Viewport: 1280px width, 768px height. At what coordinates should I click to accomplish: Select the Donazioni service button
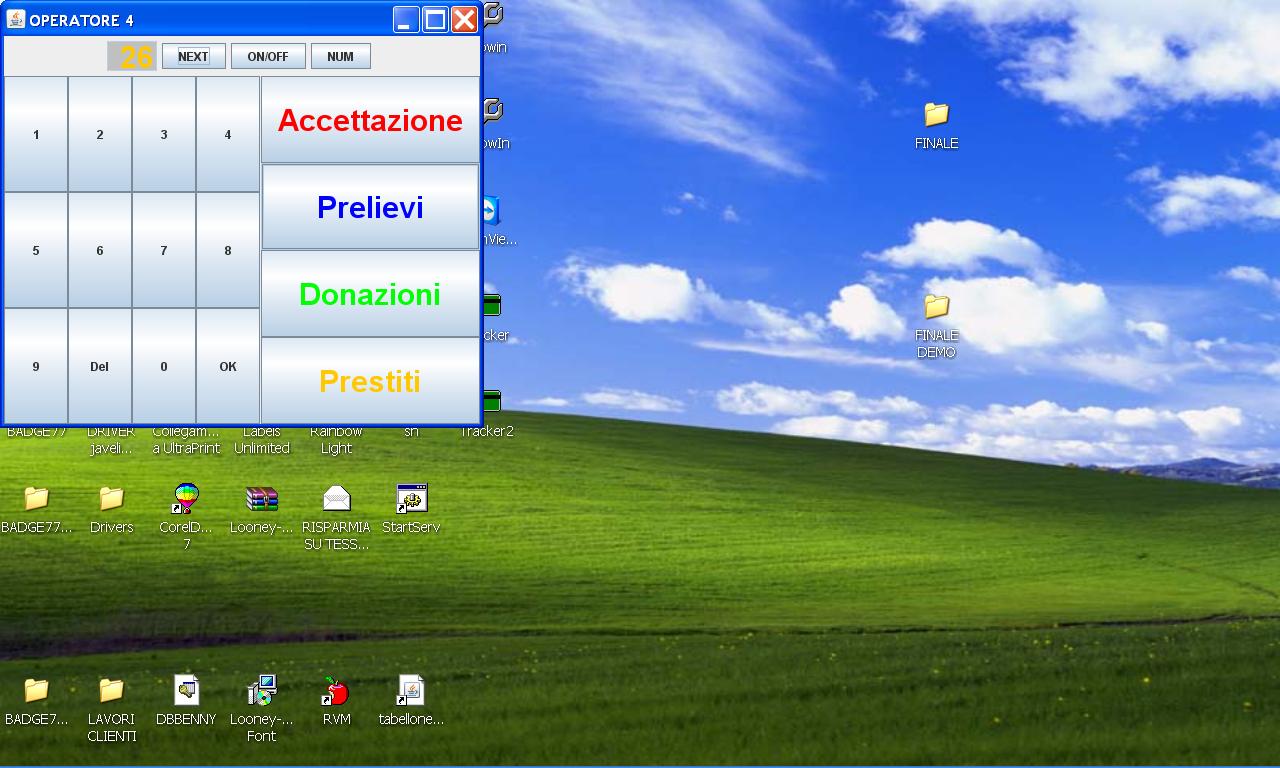[370, 294]
